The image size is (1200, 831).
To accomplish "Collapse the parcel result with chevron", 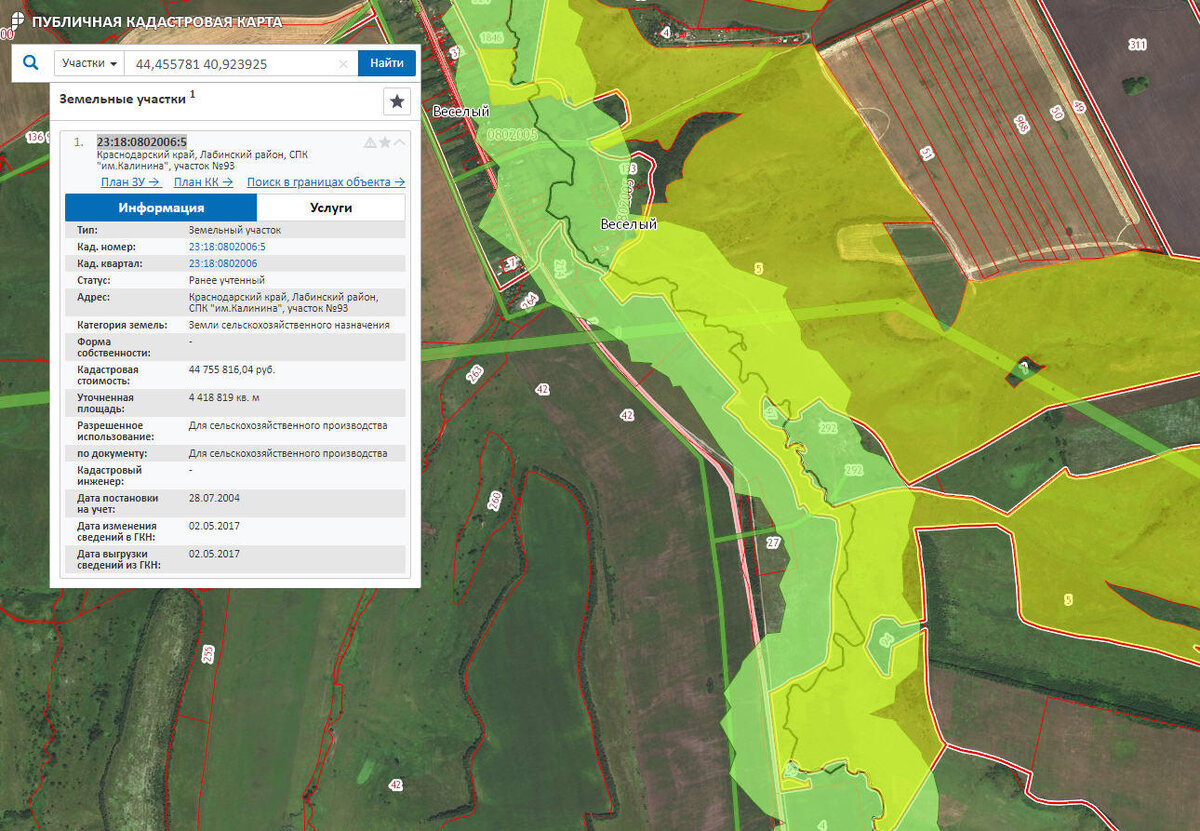I will pyautogui.click(x=400, y=143).
